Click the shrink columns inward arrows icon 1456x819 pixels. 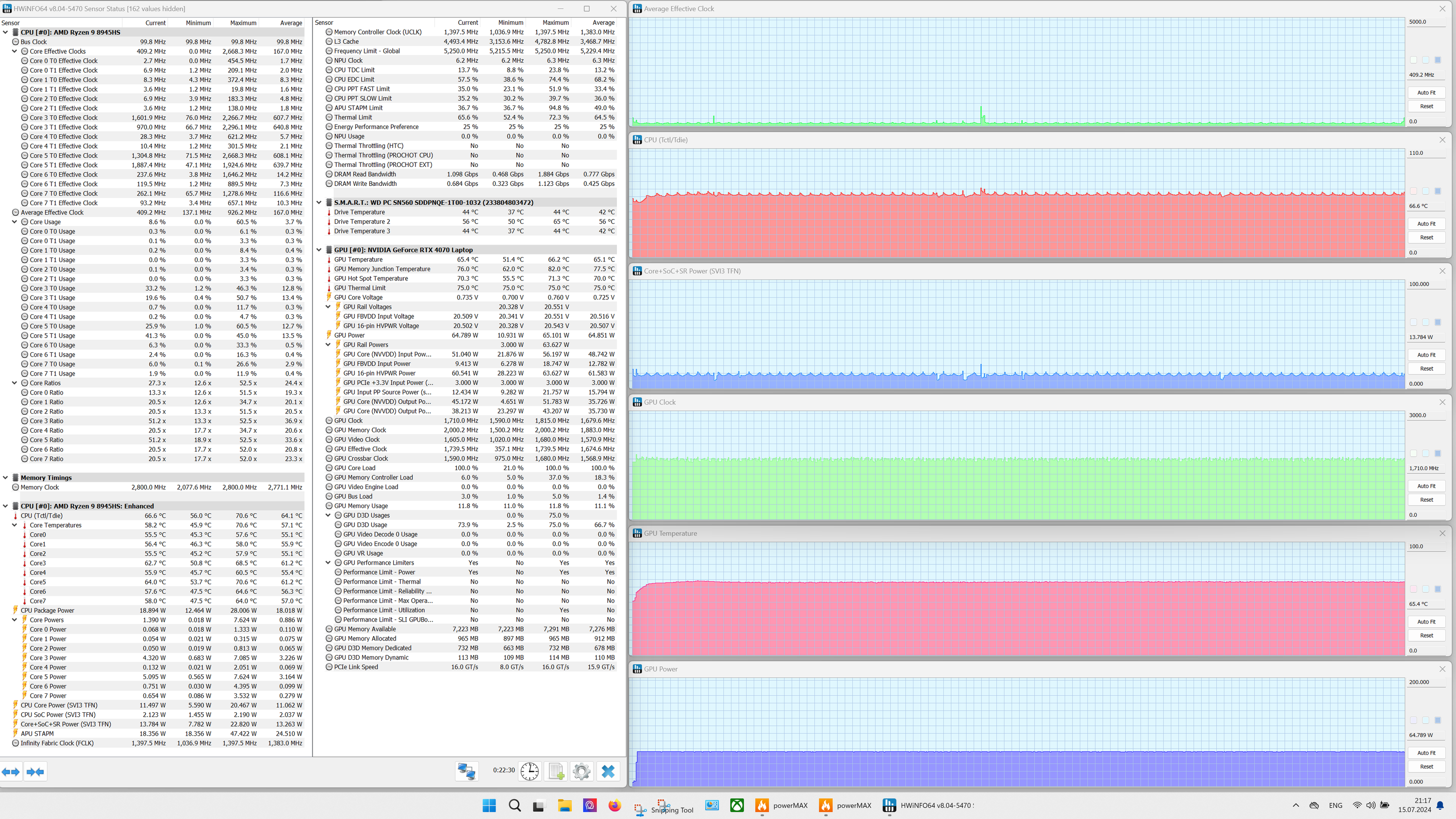(35, 771)
